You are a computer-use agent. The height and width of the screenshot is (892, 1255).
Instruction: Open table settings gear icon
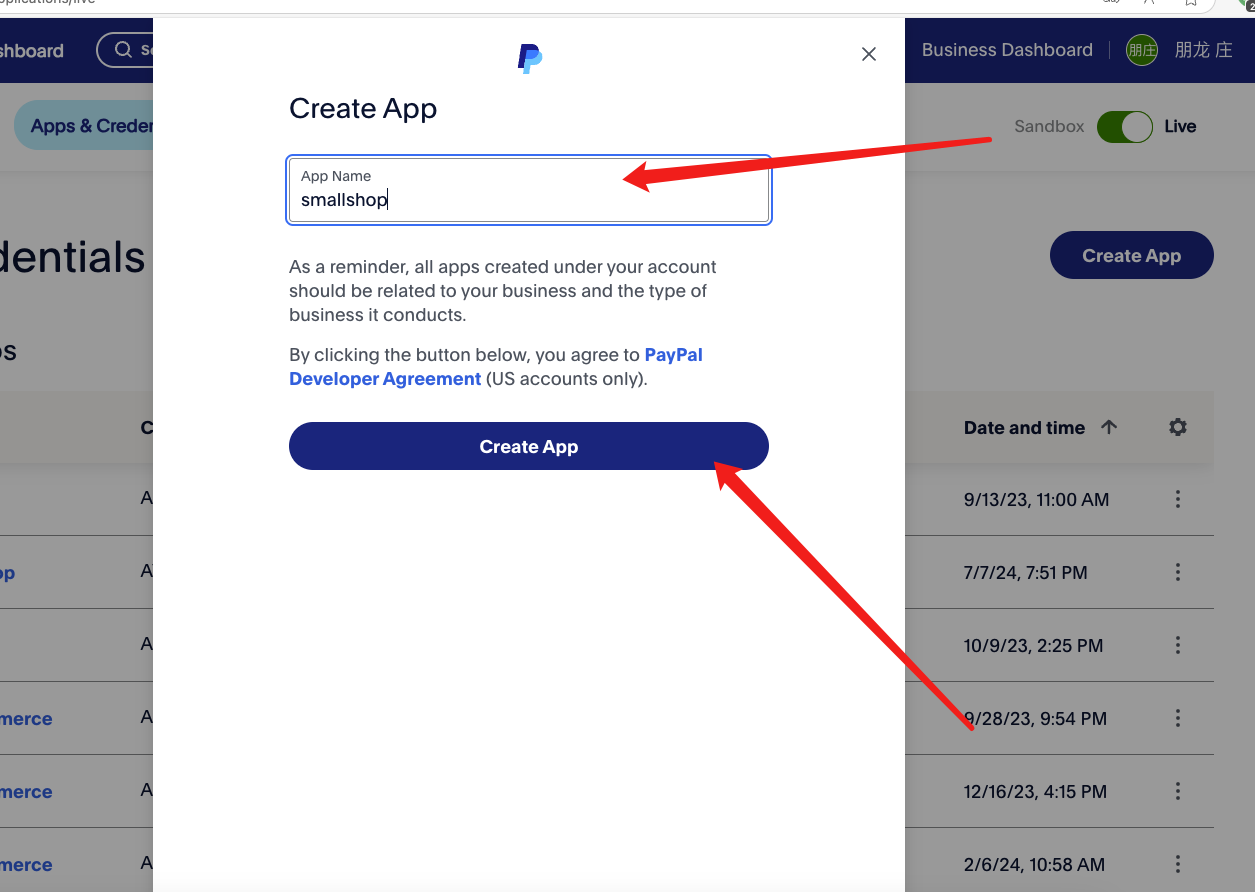[x=1178, y=427]
